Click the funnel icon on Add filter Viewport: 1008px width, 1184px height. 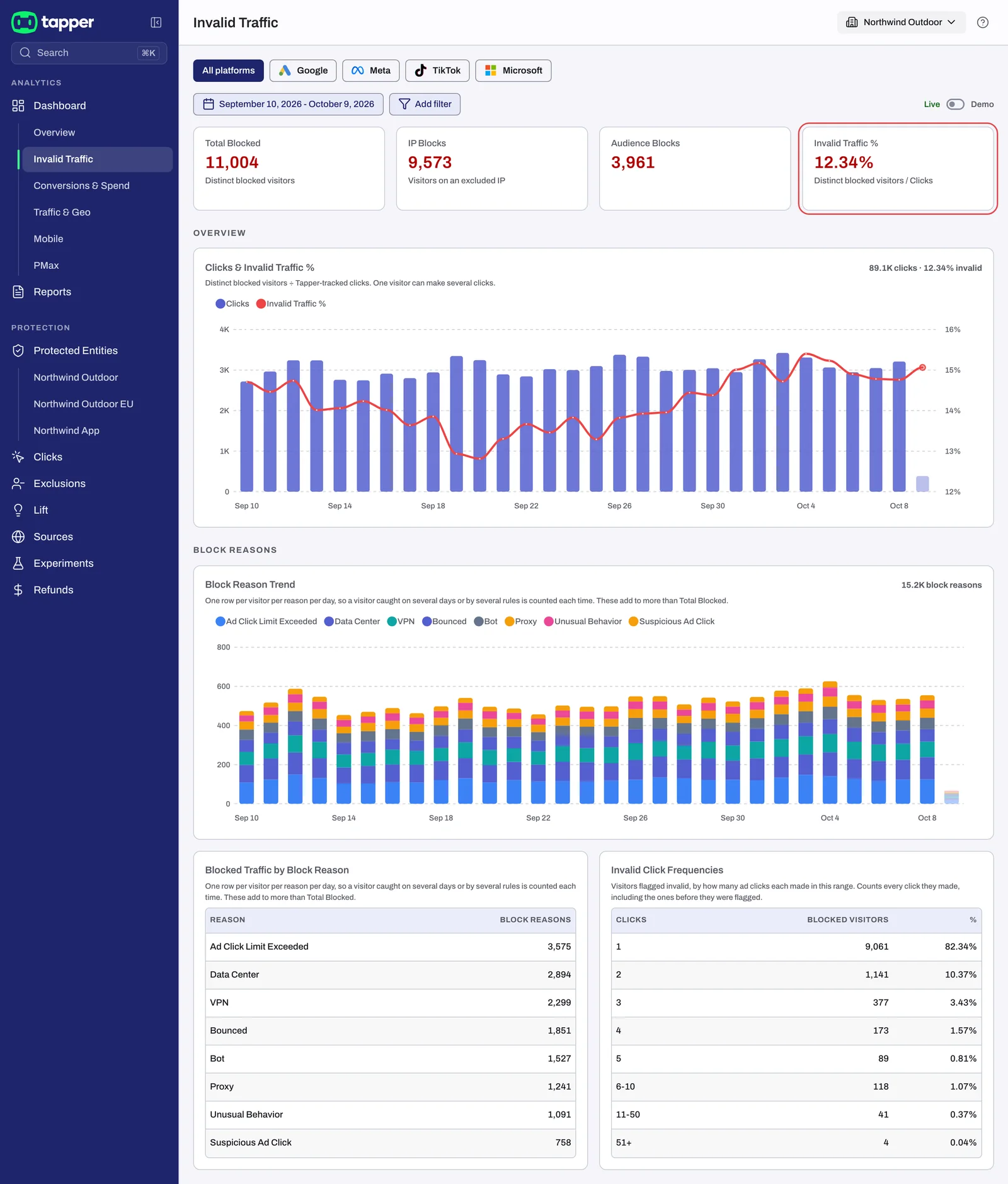404,105
